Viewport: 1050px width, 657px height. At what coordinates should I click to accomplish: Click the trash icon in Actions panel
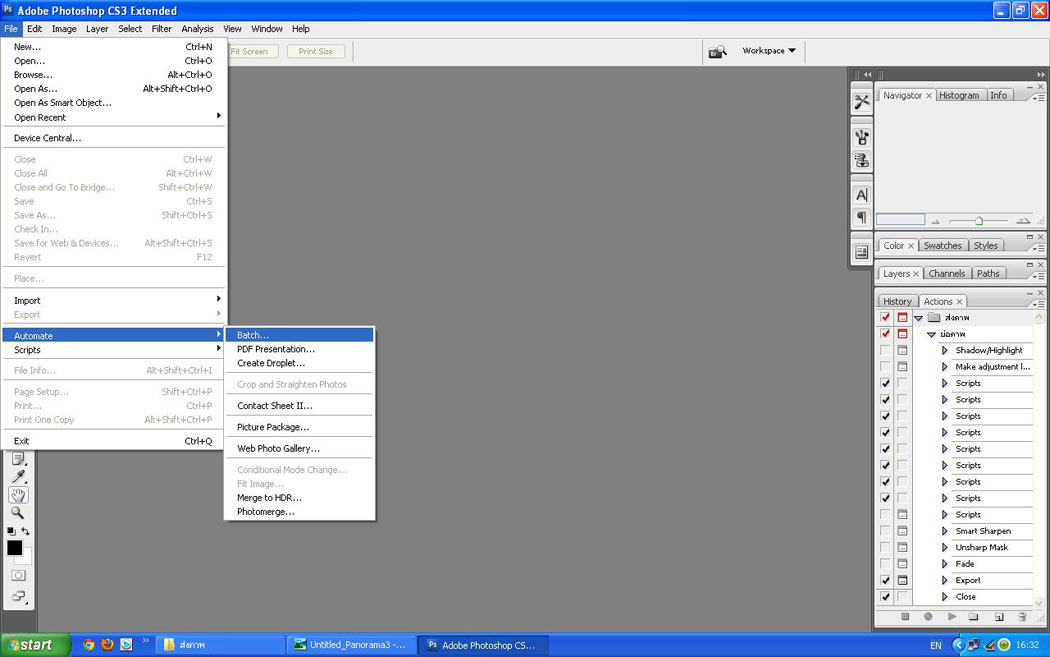[1022, 617]
